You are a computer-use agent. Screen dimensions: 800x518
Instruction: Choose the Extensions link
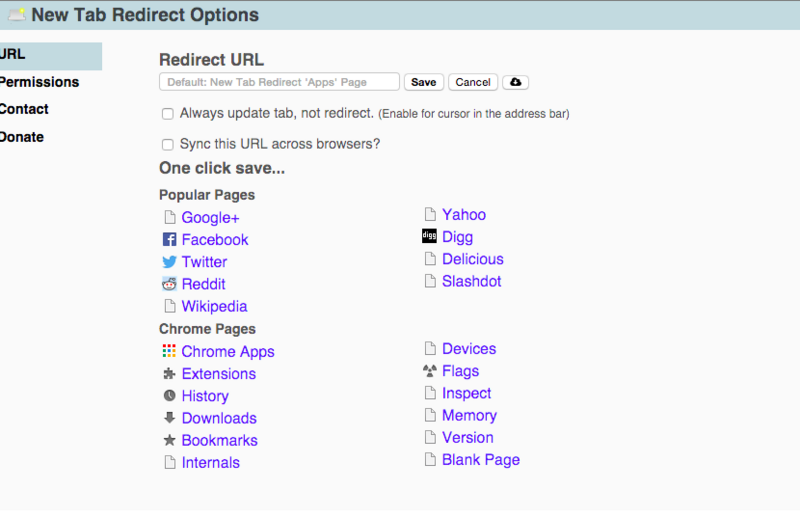[x=218, y=374]
